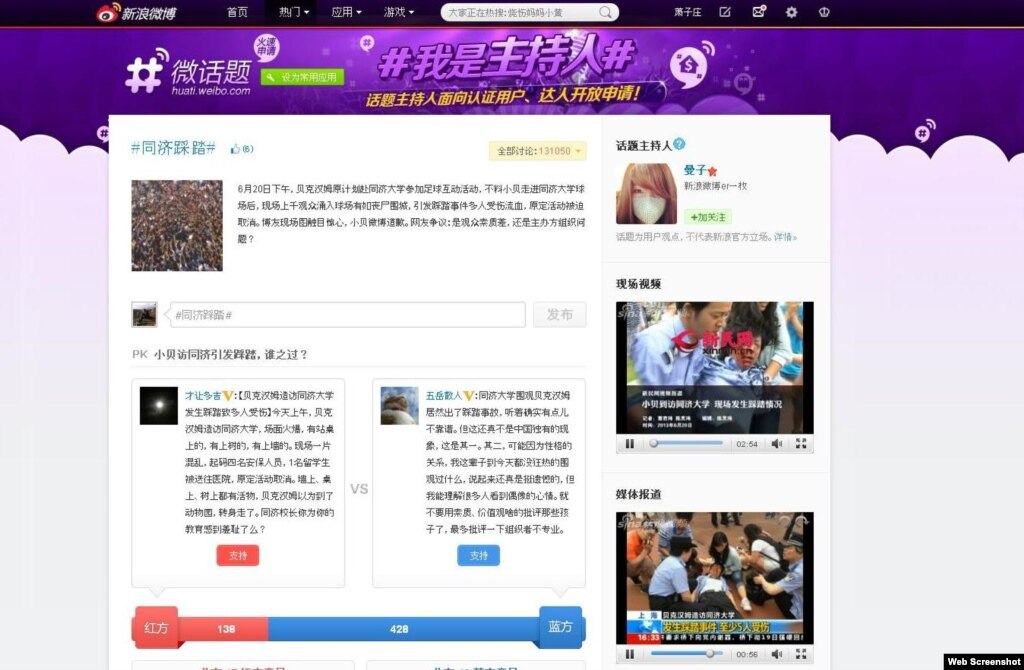1024x670 pixels.
Task: Click the #同济踩踏# topic title
Action: tap(173, 148)
